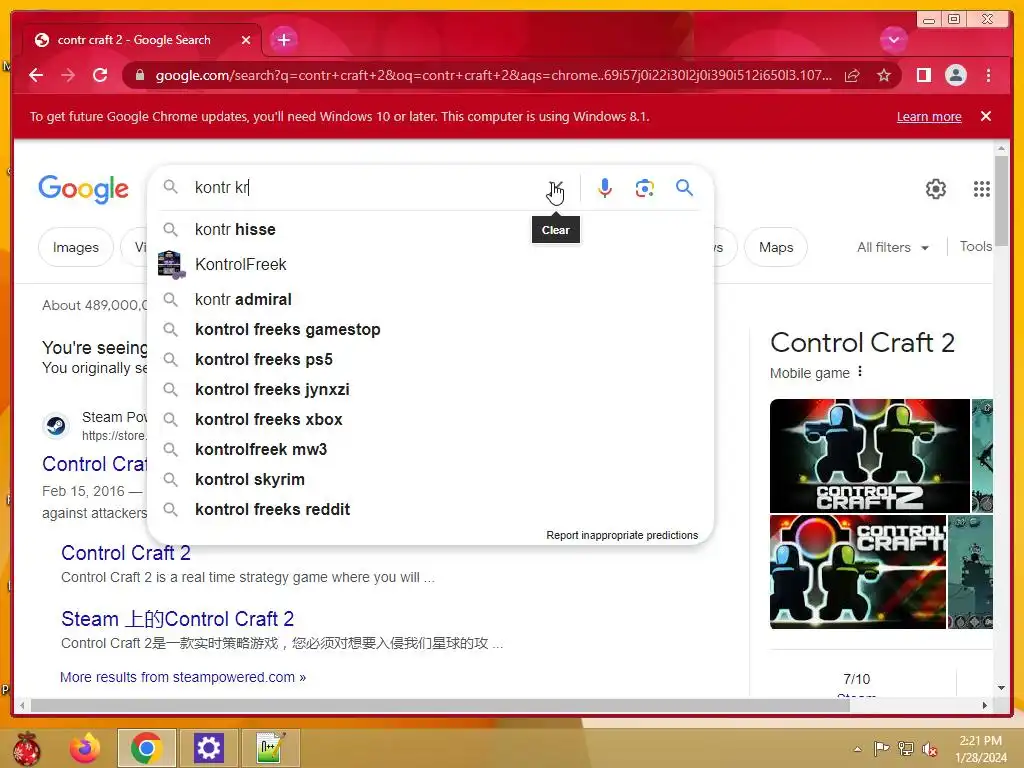Select the KontrolFreek suggestion

(x=431, y=264)
